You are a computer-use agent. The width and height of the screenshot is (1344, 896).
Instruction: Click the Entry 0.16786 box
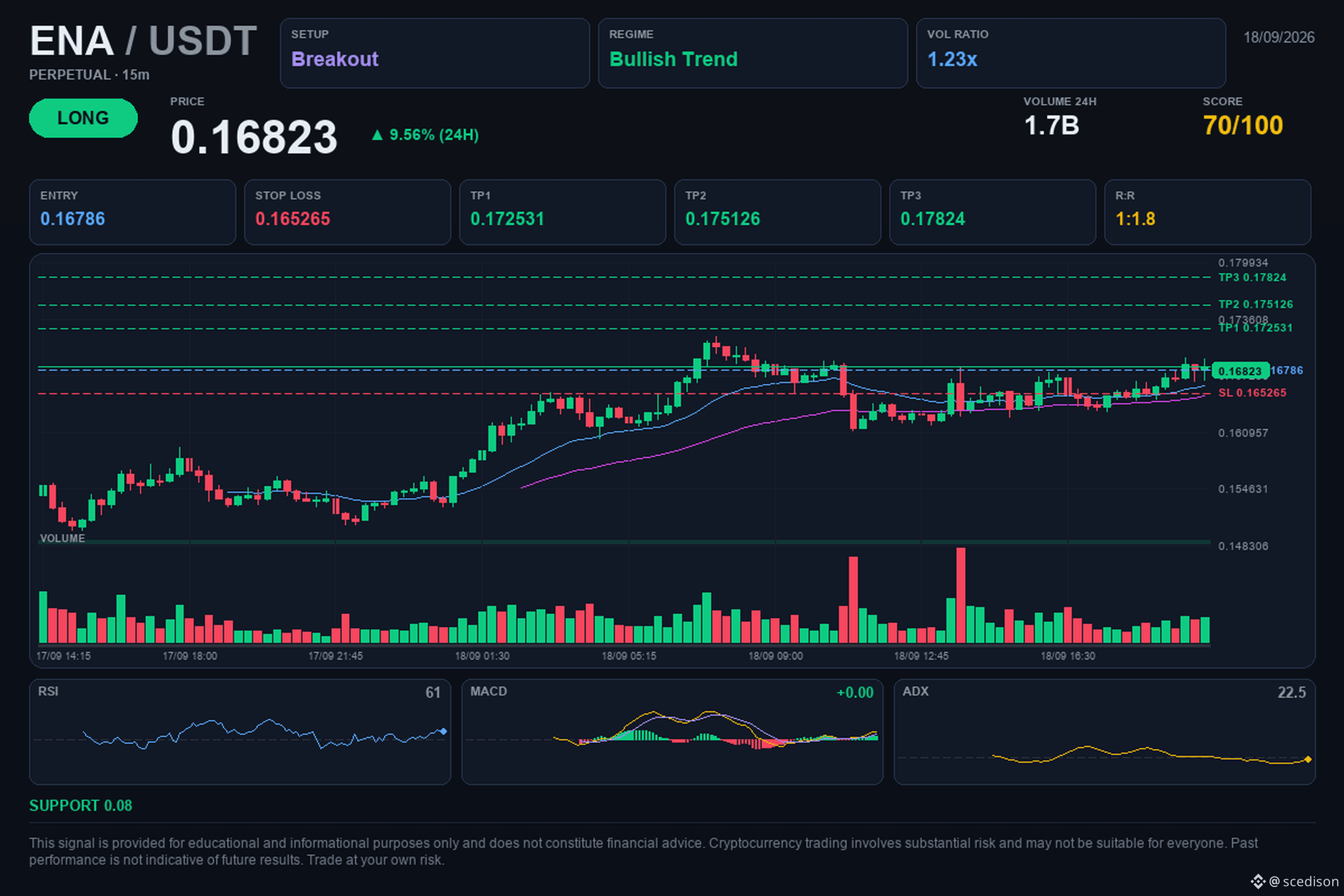133,212
